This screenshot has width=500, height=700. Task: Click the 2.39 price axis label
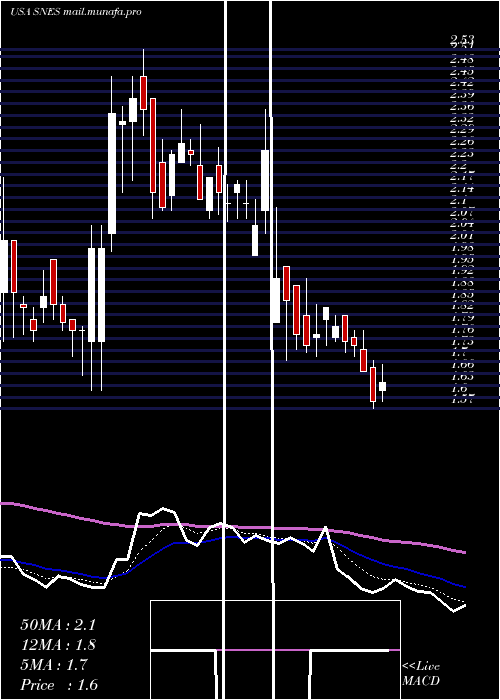pos(462,95)
